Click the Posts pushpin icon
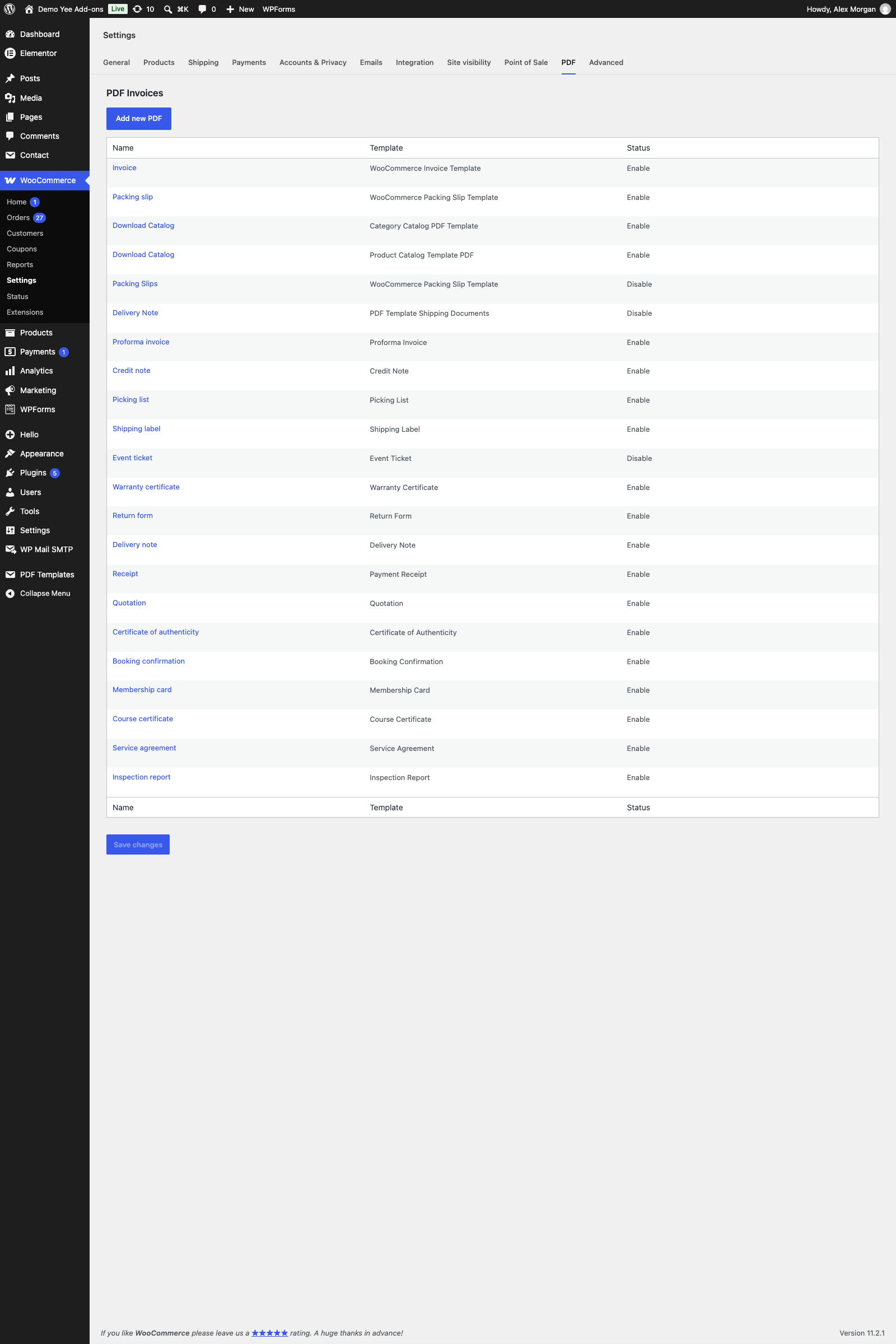The height and width of the screenshot is (1344, 896). click(10, 78)
